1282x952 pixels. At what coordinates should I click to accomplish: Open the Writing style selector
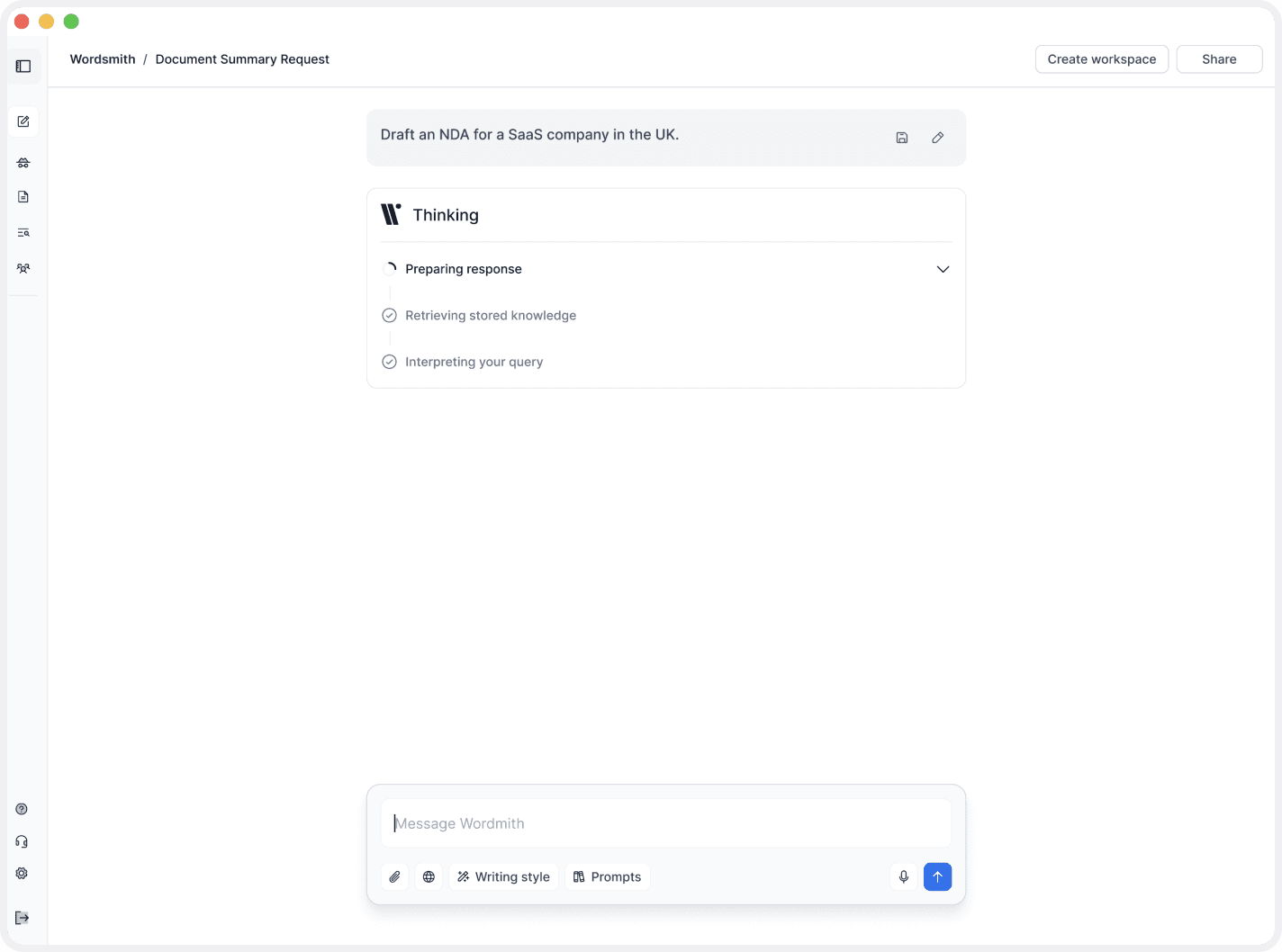503,877
